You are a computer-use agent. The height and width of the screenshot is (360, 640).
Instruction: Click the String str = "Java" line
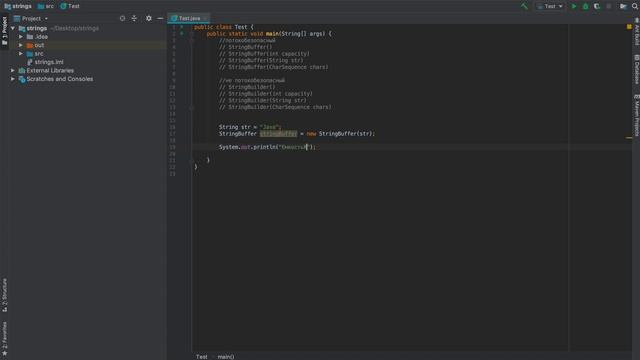point(250,127)
